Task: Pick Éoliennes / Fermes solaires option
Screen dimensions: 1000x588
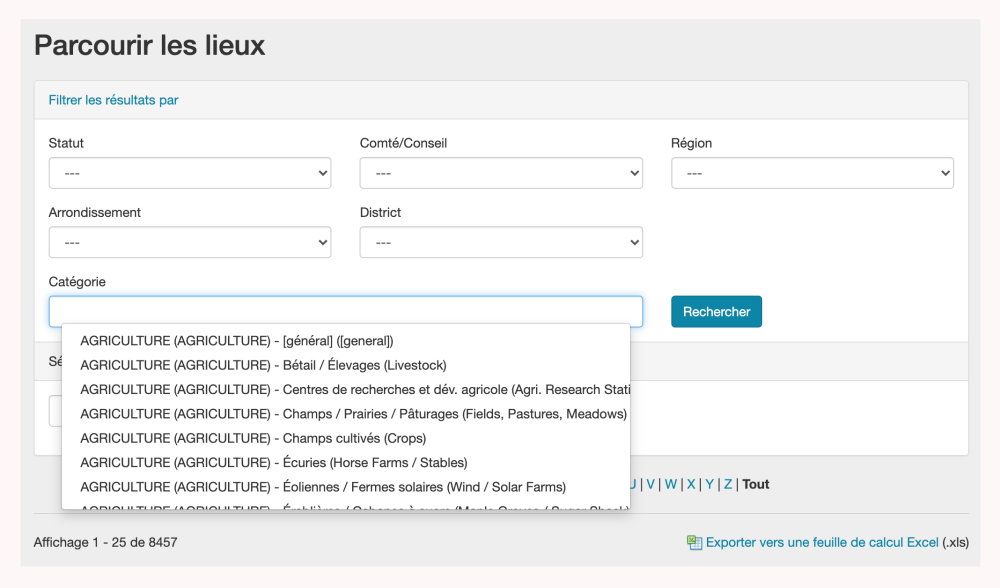Action: (x=323, y=487)
